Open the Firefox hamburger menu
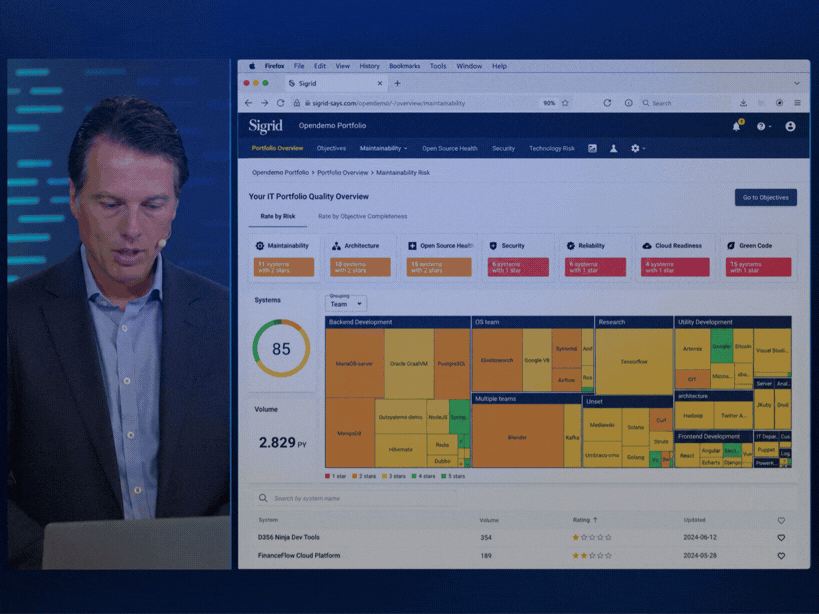The image size is (819, 614). point(798,103)
